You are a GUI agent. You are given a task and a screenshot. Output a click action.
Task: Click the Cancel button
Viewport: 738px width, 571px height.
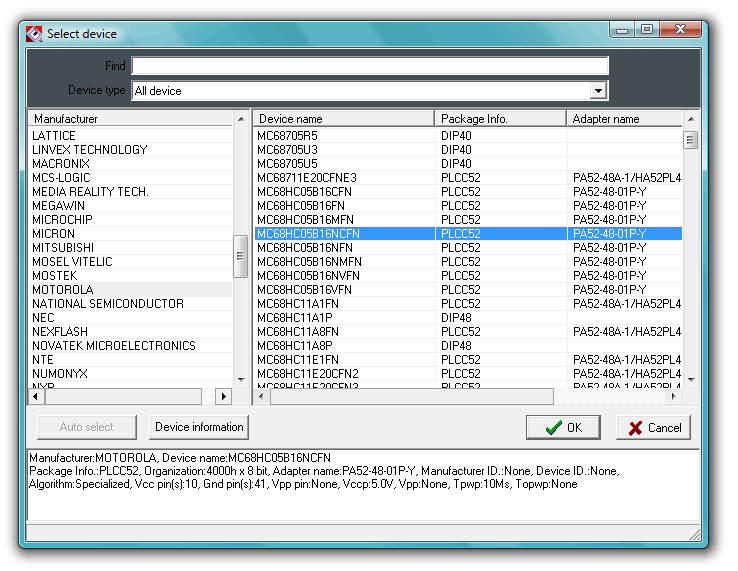[653, 427]
